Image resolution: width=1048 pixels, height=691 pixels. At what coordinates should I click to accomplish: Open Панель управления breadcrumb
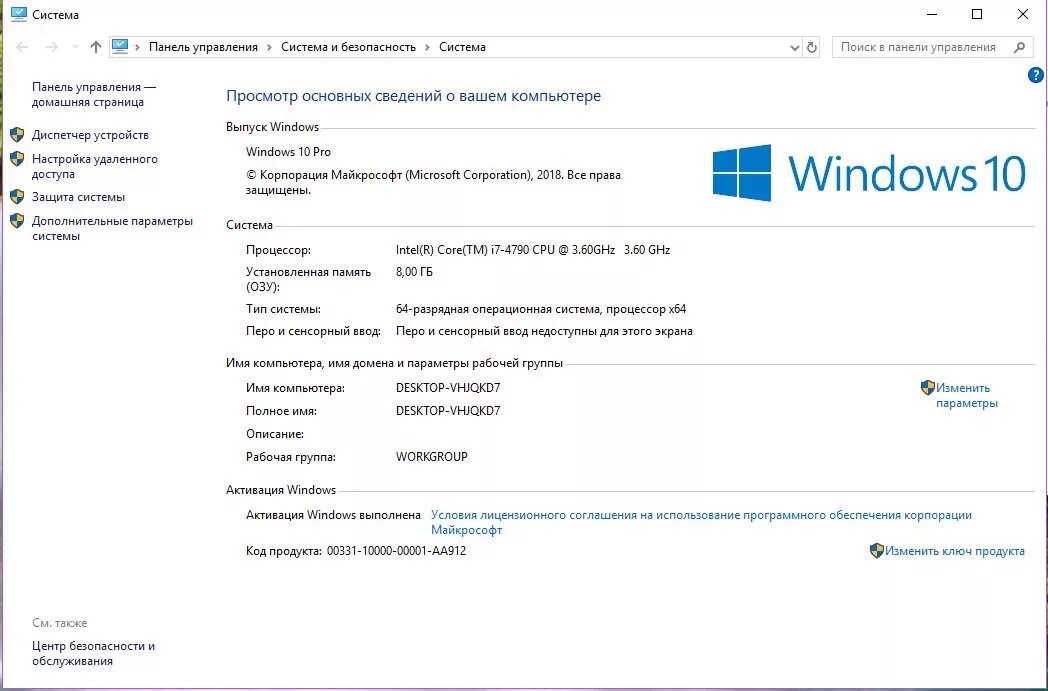(x=203, y=47)
